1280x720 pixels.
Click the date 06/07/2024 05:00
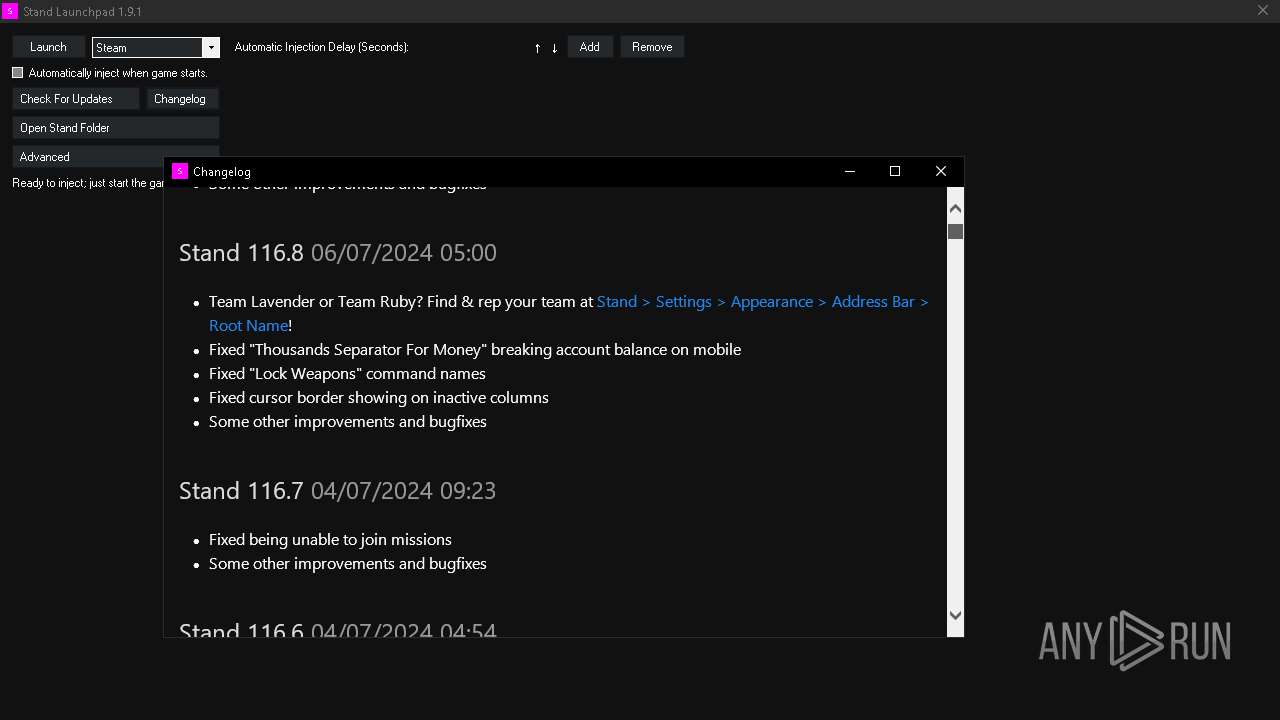coord(404,253)
